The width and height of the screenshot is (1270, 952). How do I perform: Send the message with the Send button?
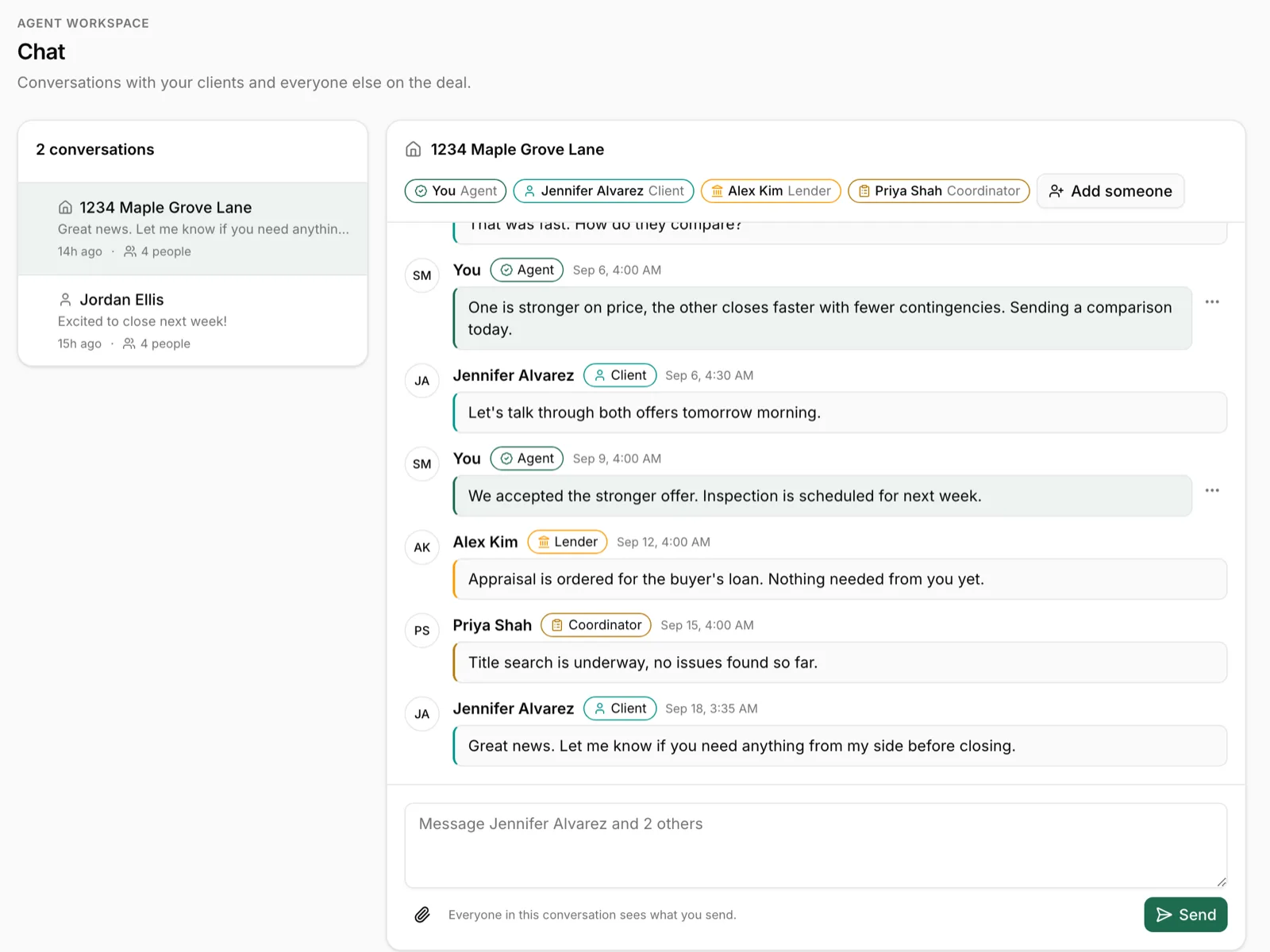point(1186,915)
